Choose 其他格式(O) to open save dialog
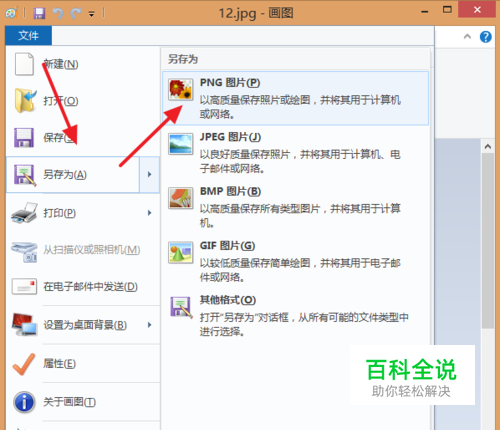 [295, 315]
